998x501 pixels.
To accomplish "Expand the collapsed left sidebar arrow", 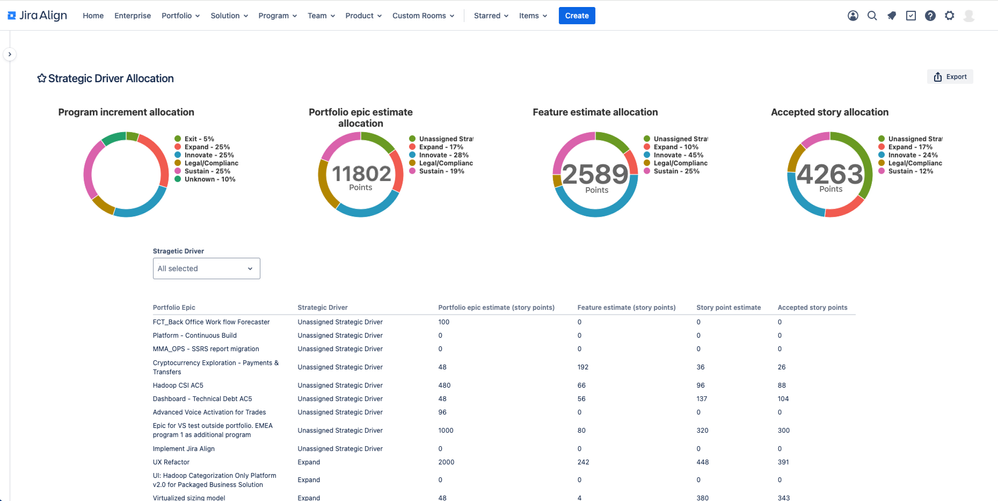I will coord(10,55).
